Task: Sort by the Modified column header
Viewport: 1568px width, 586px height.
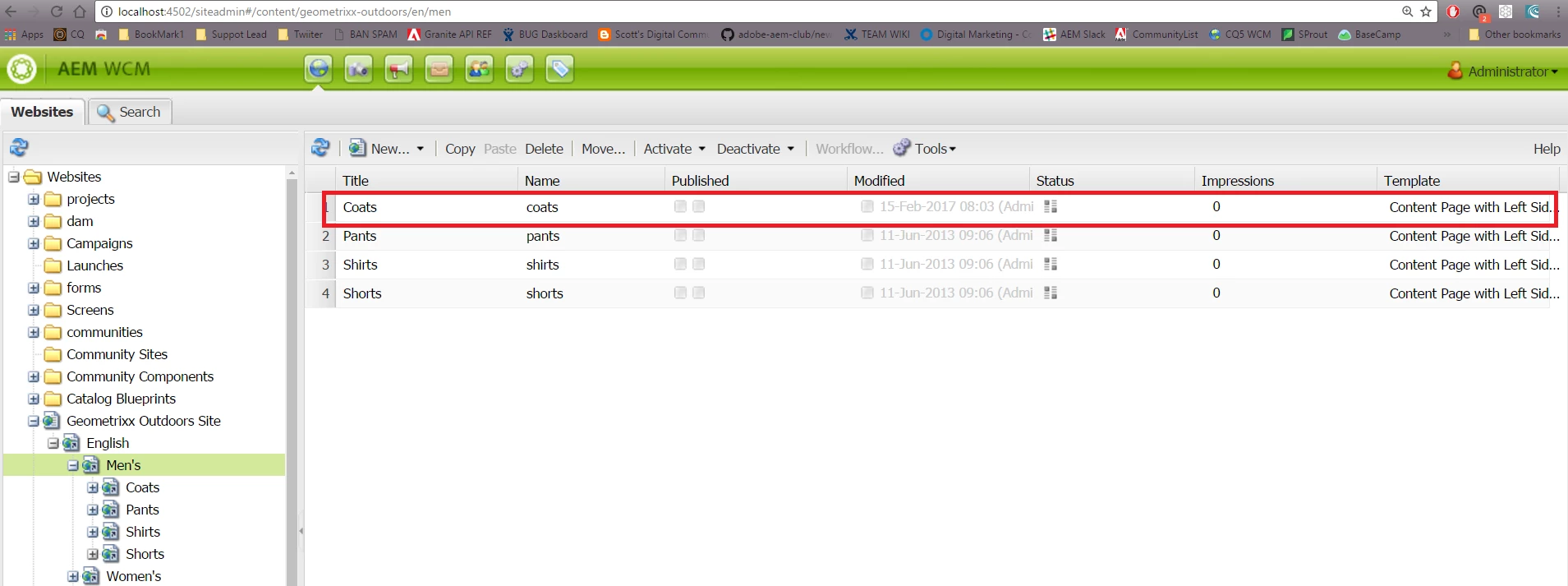Action: 937,181
